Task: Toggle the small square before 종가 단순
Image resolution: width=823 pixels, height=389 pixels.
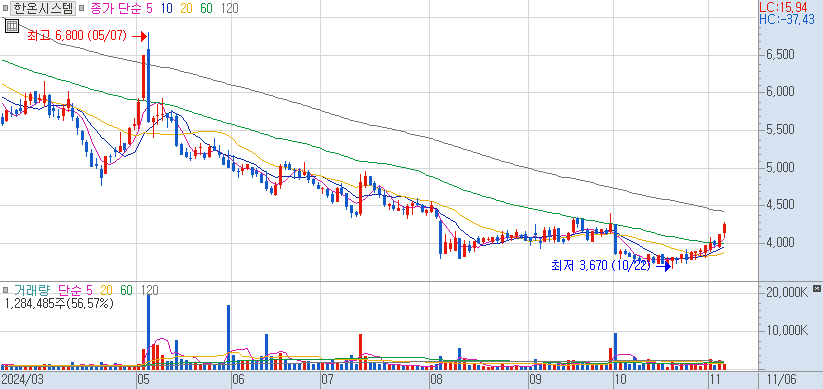Action: 81,8
